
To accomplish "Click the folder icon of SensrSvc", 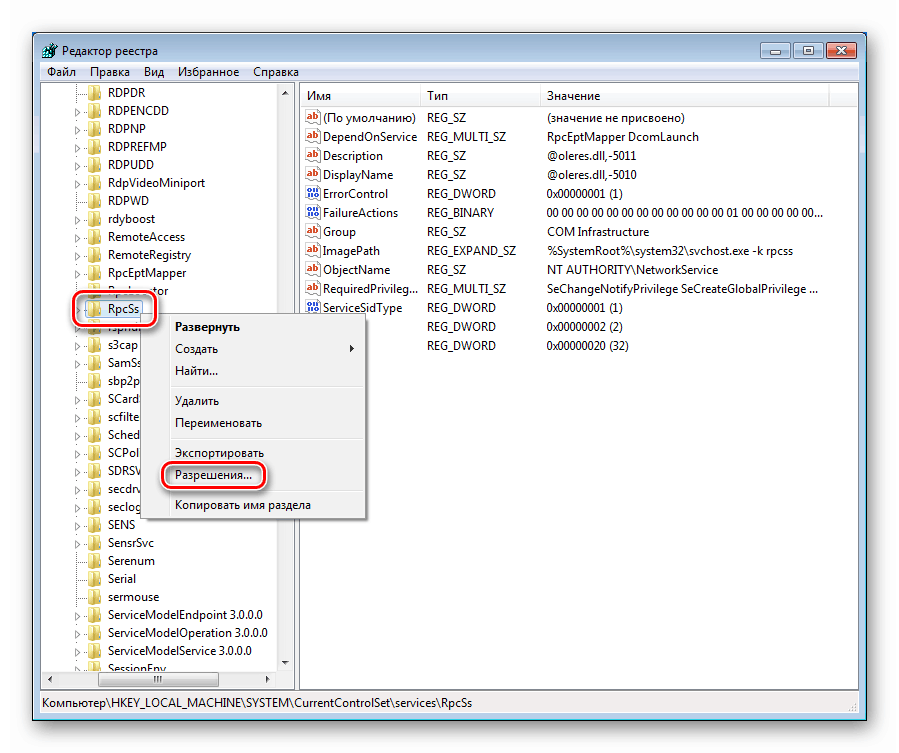I will 95,543.
